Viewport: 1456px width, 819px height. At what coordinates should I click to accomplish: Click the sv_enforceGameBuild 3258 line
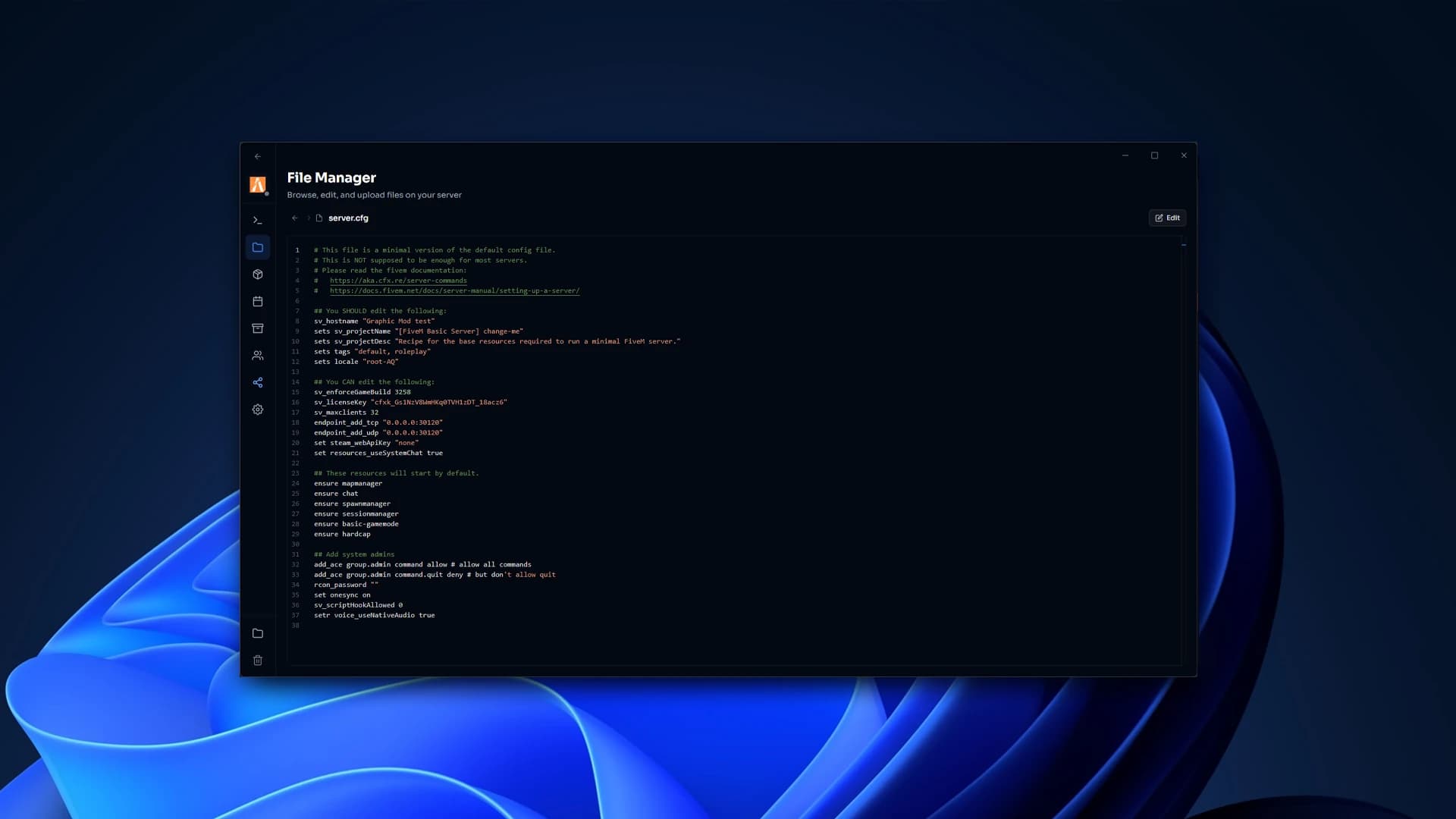click(x=362, y=393)
